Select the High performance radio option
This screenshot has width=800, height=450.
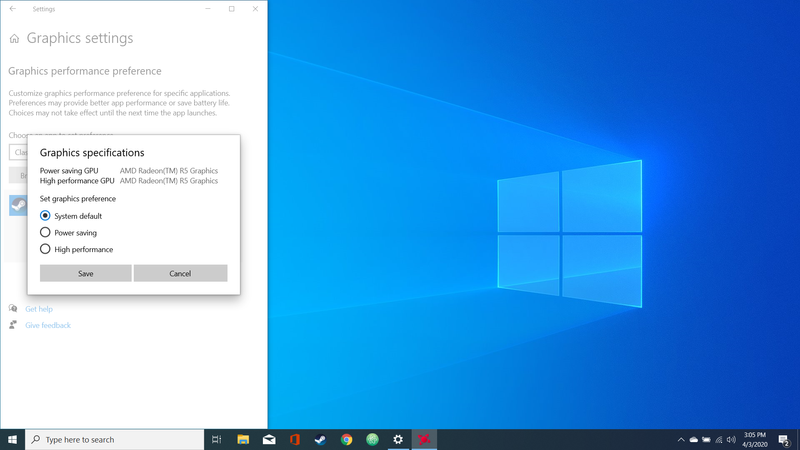[x=45, y=249]
